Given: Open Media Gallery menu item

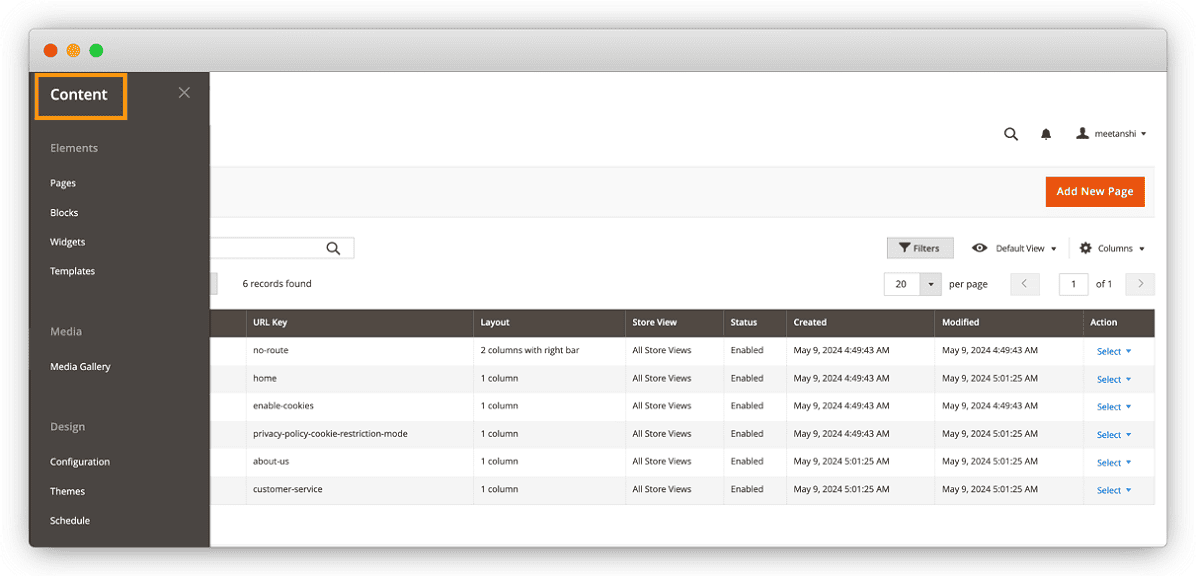Looking at the screenshot, I should pyautogui.click(x=80, y=367).
